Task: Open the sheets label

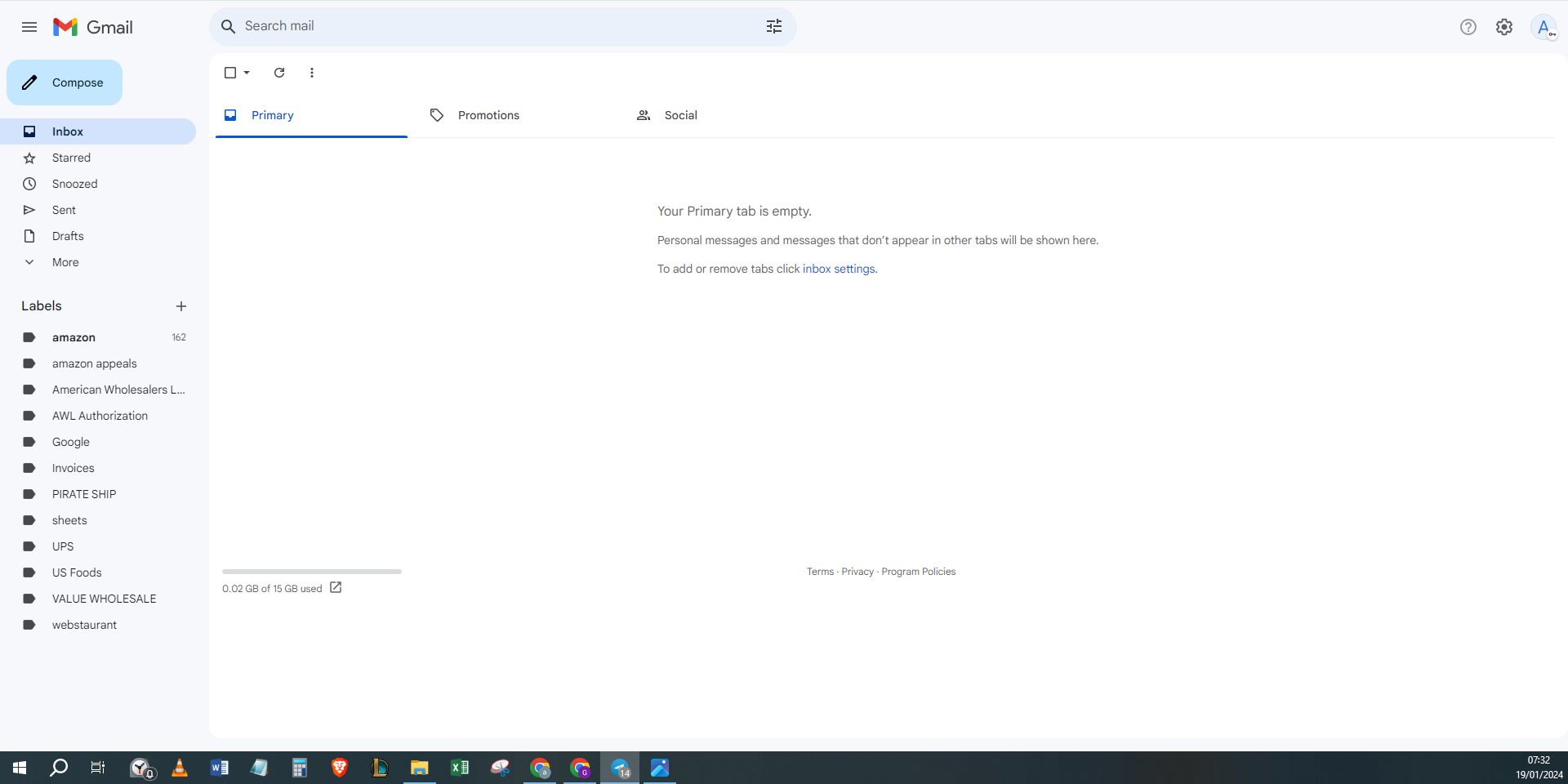Action: click(x=98, y=520)
